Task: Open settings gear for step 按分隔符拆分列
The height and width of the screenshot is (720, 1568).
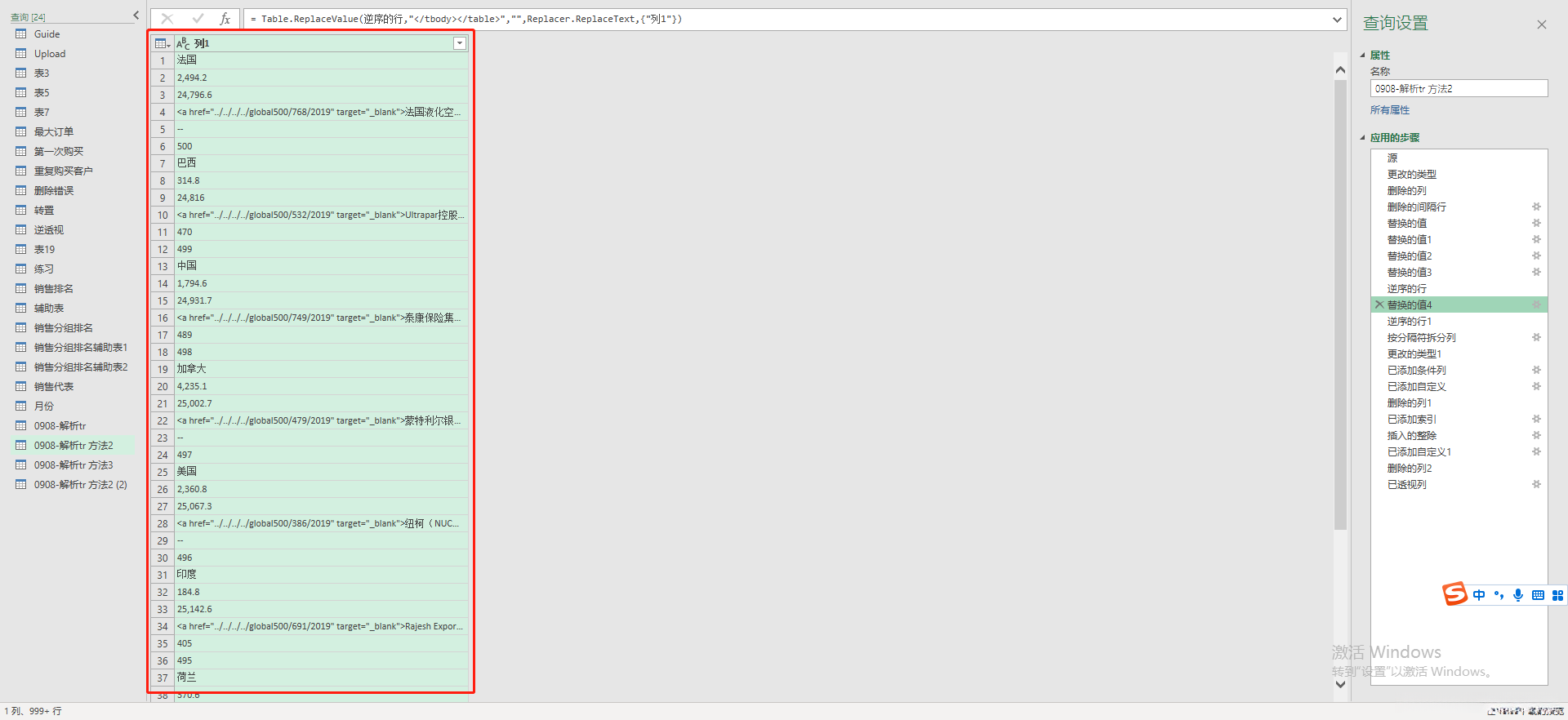Action: 1536,337
